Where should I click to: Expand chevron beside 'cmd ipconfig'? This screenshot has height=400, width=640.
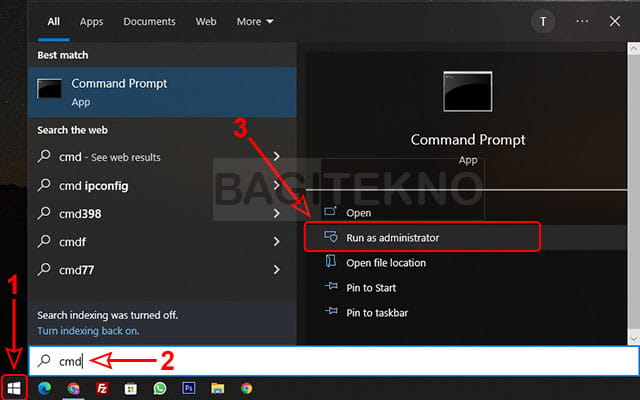click(277, 185)
